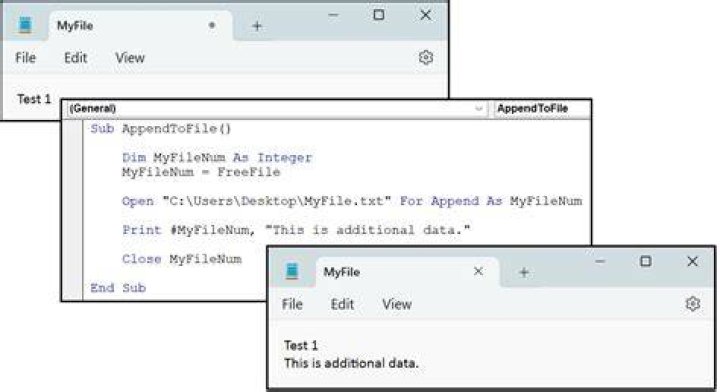Click 'MyFileNum = FreeFile' code line

pyautogui.click(x=201, y=172)
